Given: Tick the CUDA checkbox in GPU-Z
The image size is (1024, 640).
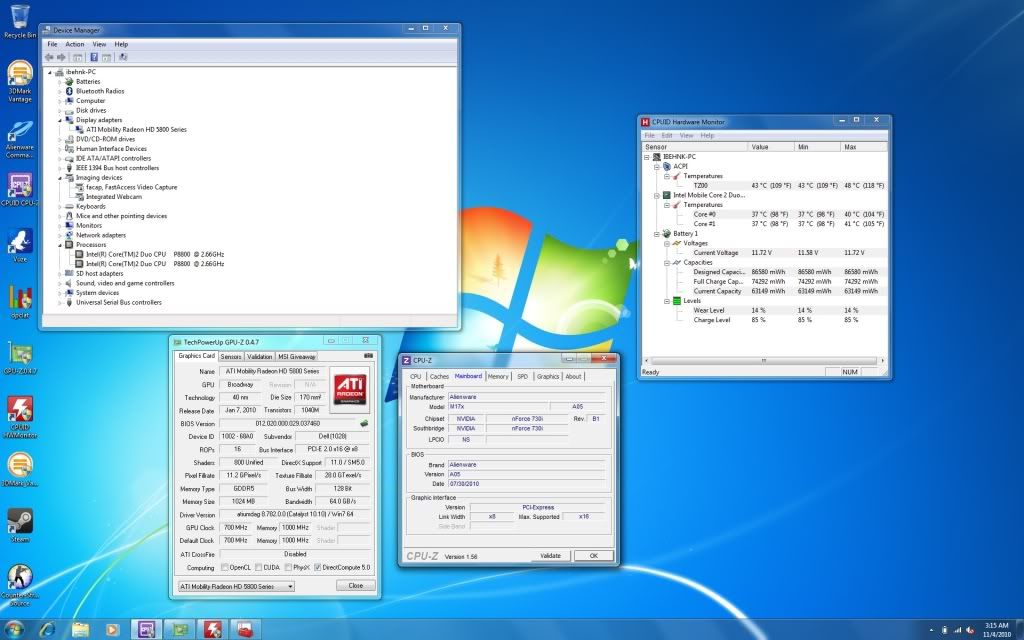Looking at the screenshot, I should [x=259, y=568].
